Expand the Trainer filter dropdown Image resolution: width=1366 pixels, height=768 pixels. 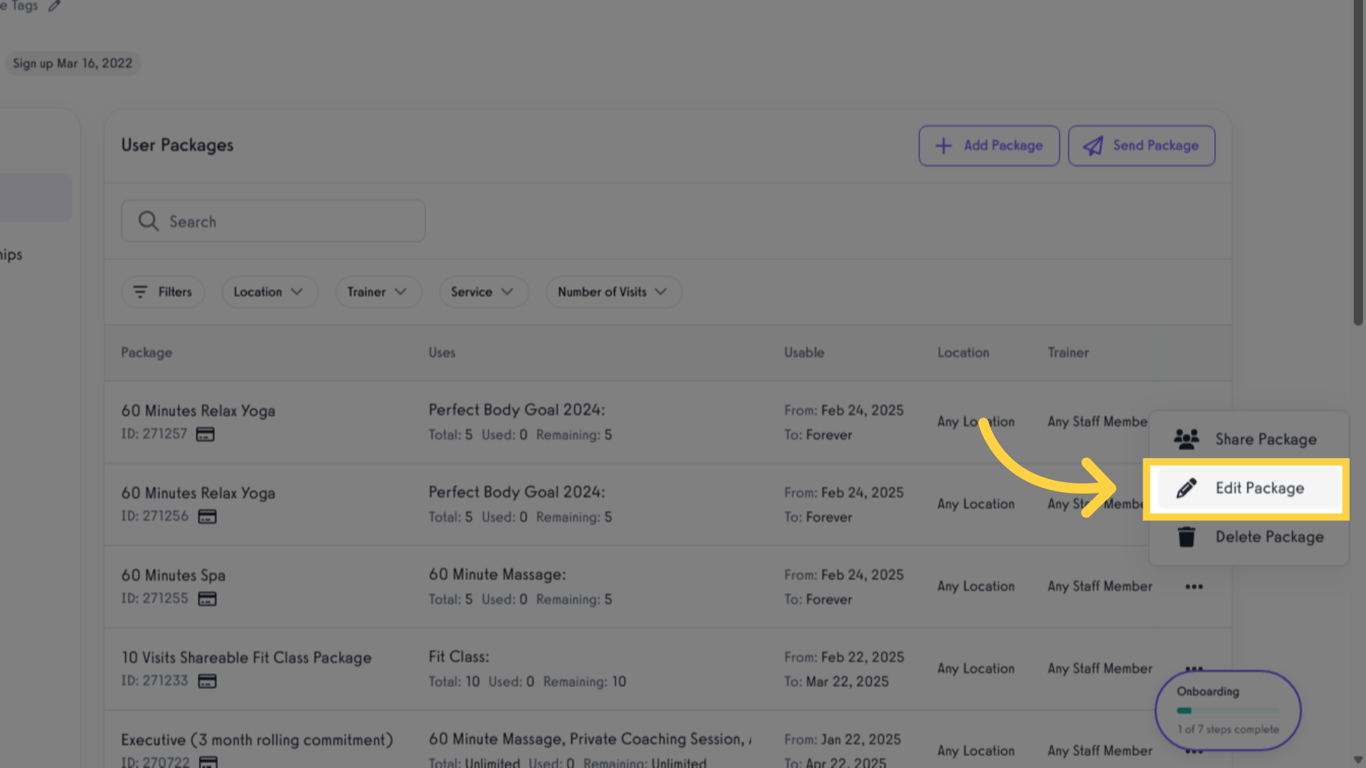click(x=377, y=292)
